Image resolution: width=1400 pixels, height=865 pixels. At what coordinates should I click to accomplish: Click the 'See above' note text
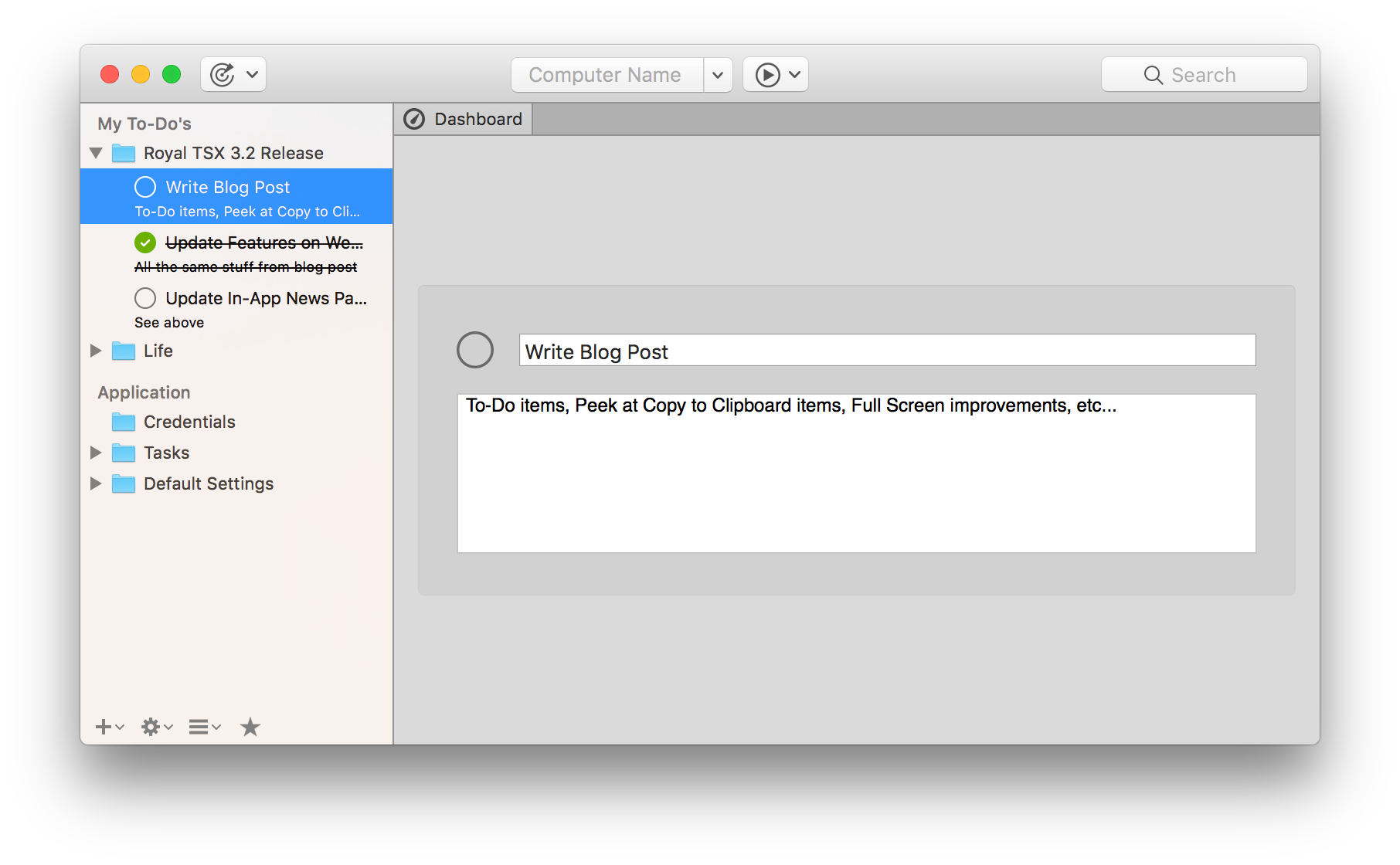tap(169, 323)
